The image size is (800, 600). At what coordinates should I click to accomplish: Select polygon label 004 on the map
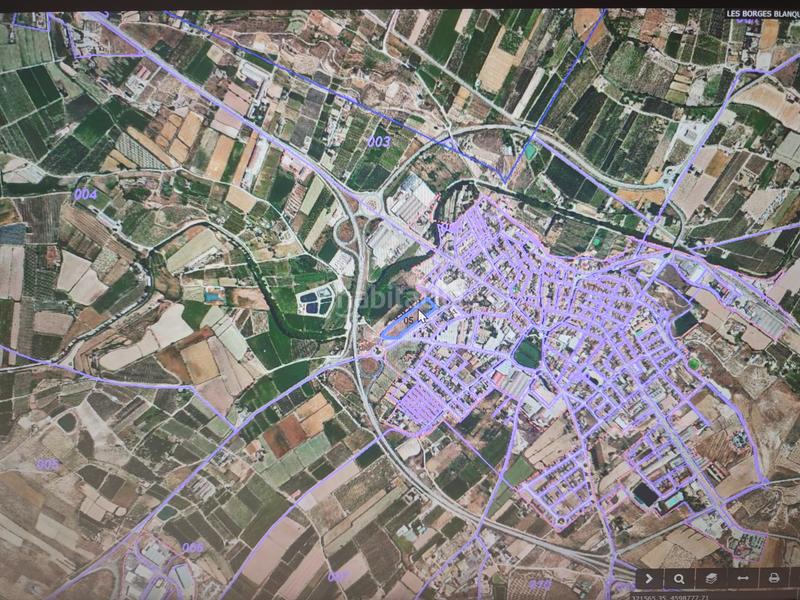coord(85,194)
